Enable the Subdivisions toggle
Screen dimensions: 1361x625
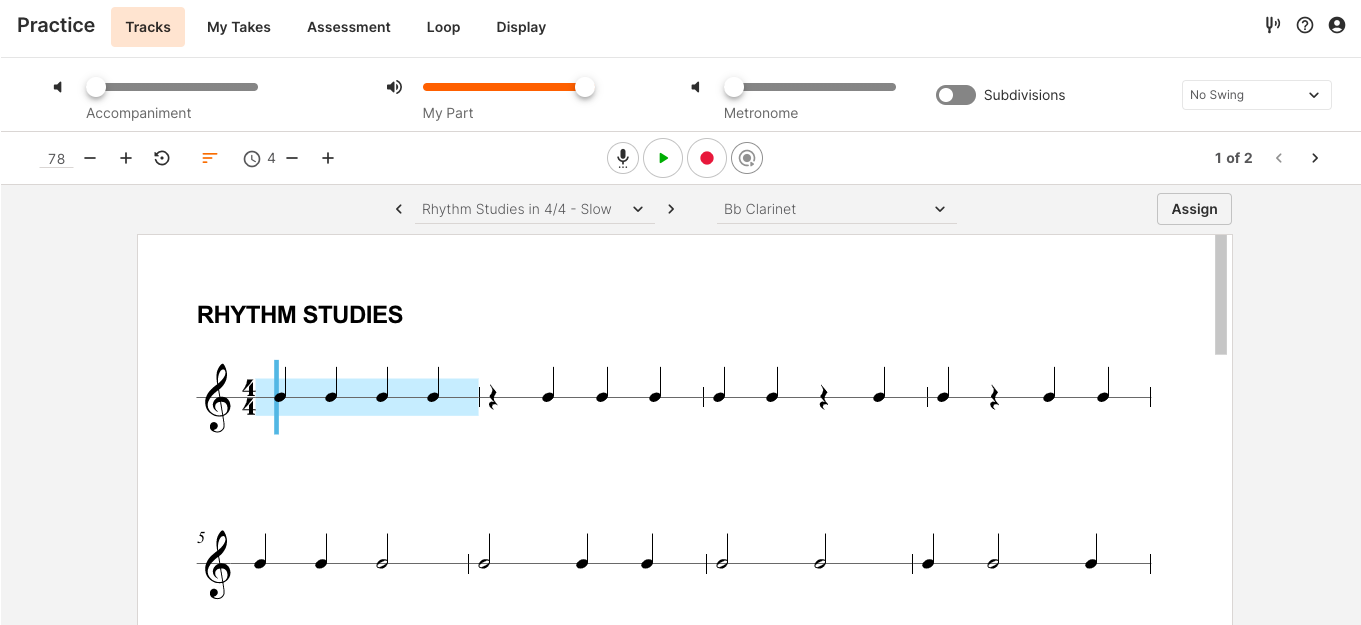click(955, 95)
